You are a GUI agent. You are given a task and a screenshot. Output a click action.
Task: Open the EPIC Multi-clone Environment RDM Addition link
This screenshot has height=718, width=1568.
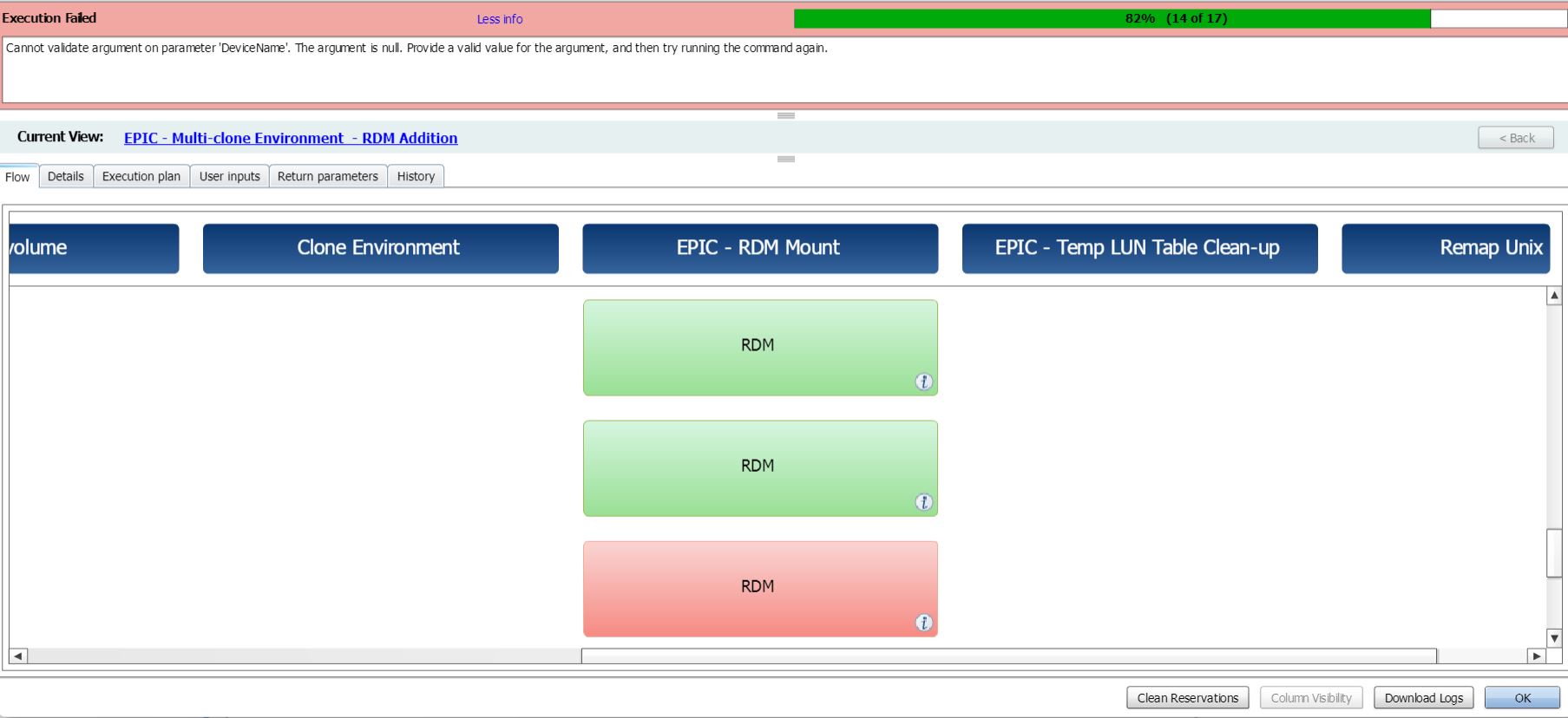(291, 138)
